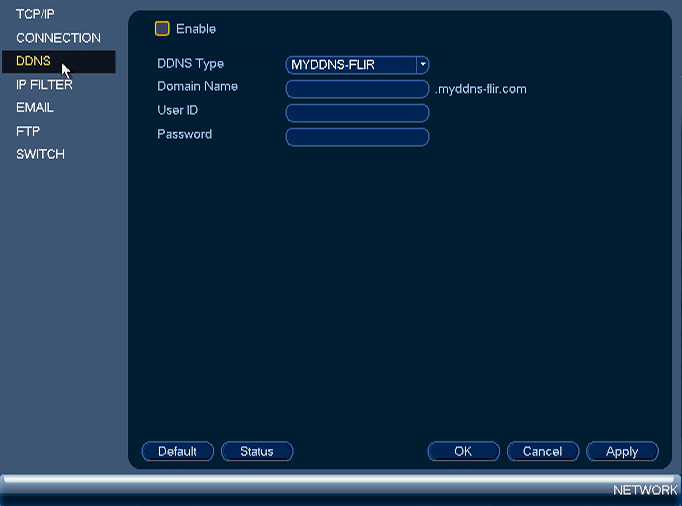Open the FTP settings page
Viewport: 682px width, 506px height.
28,131
